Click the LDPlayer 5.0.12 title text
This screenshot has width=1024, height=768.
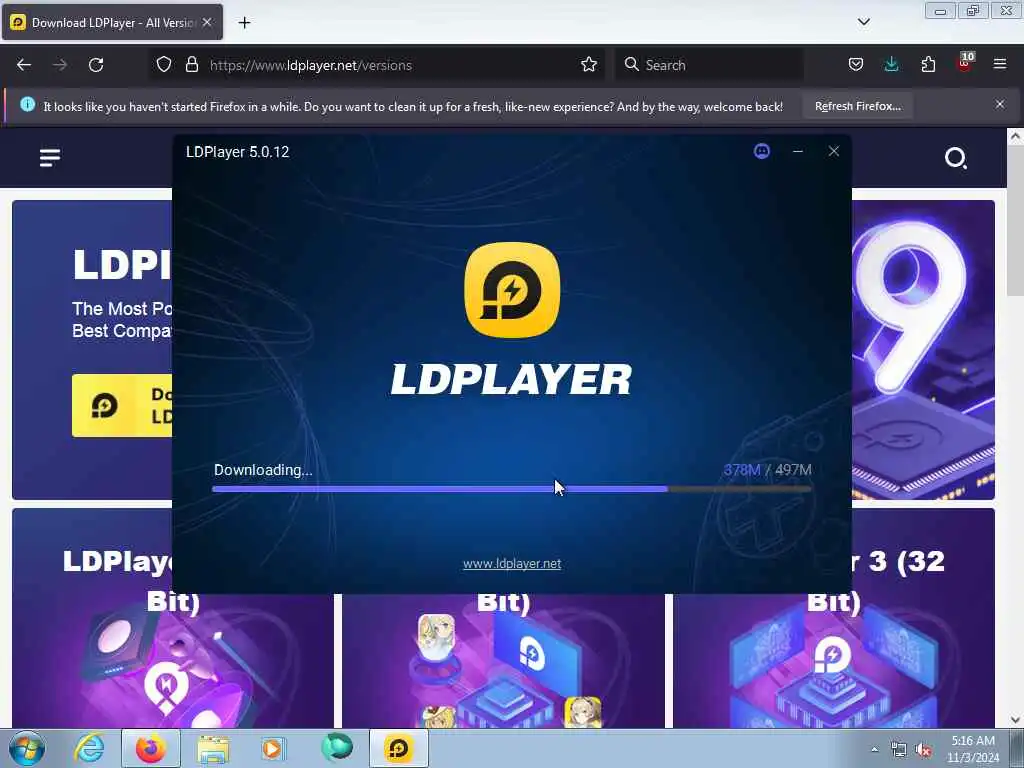click(238, 152)
